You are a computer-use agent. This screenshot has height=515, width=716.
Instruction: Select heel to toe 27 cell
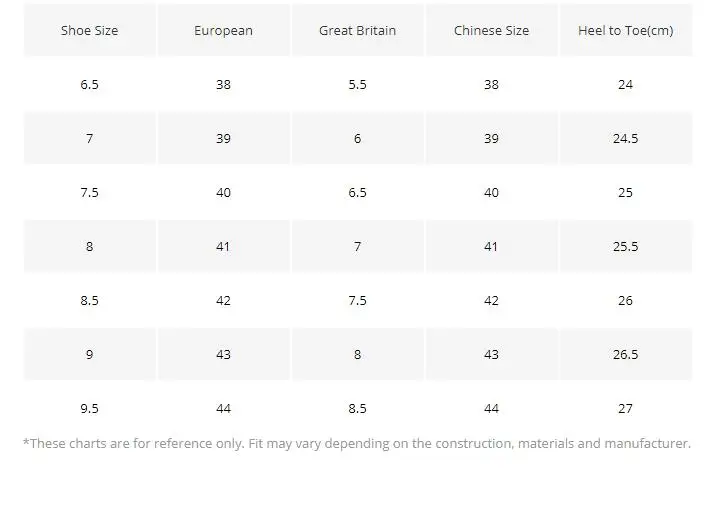[625, 409]
